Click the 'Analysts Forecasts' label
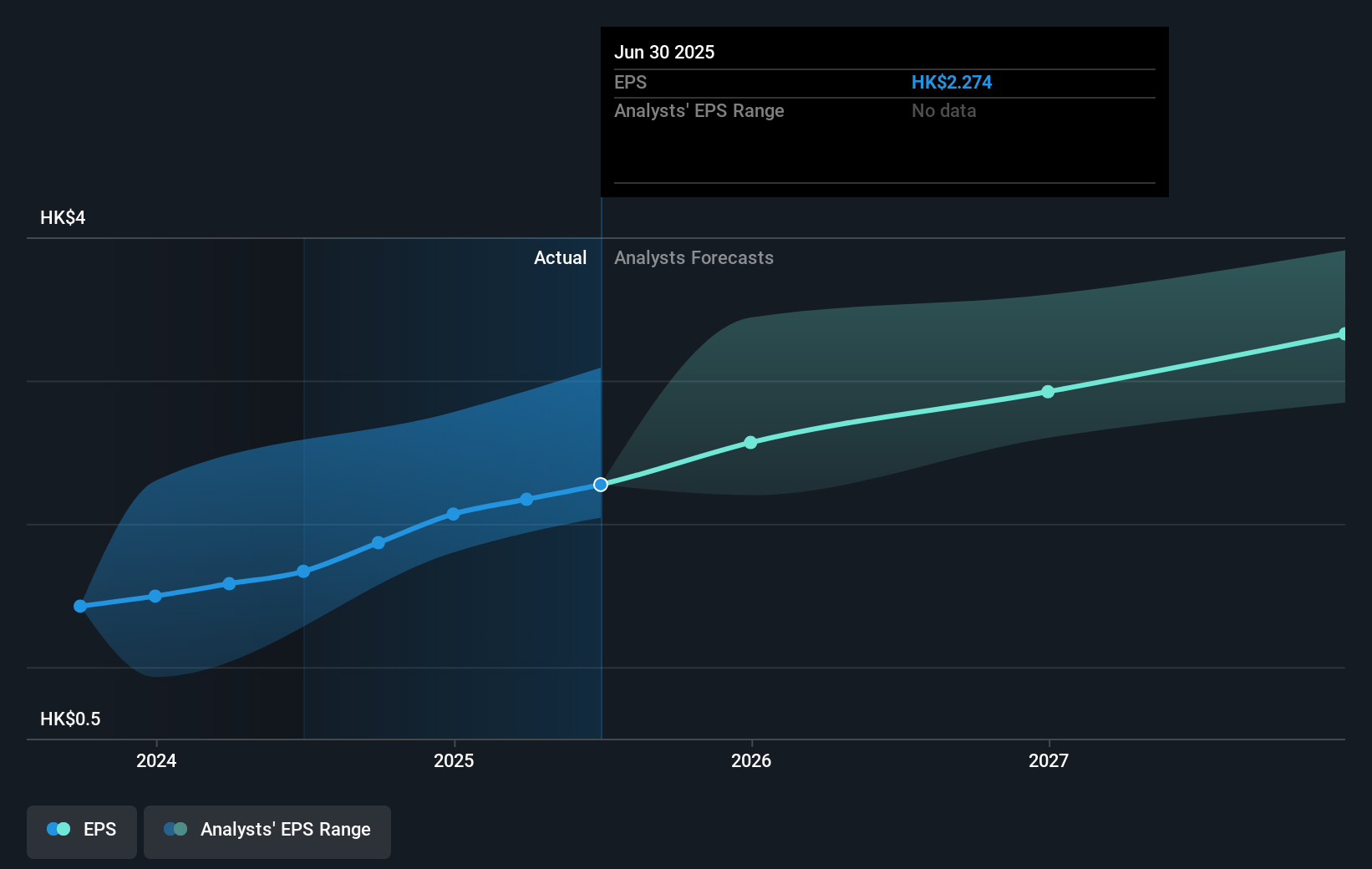The image size is (1372, 869). 694,257
